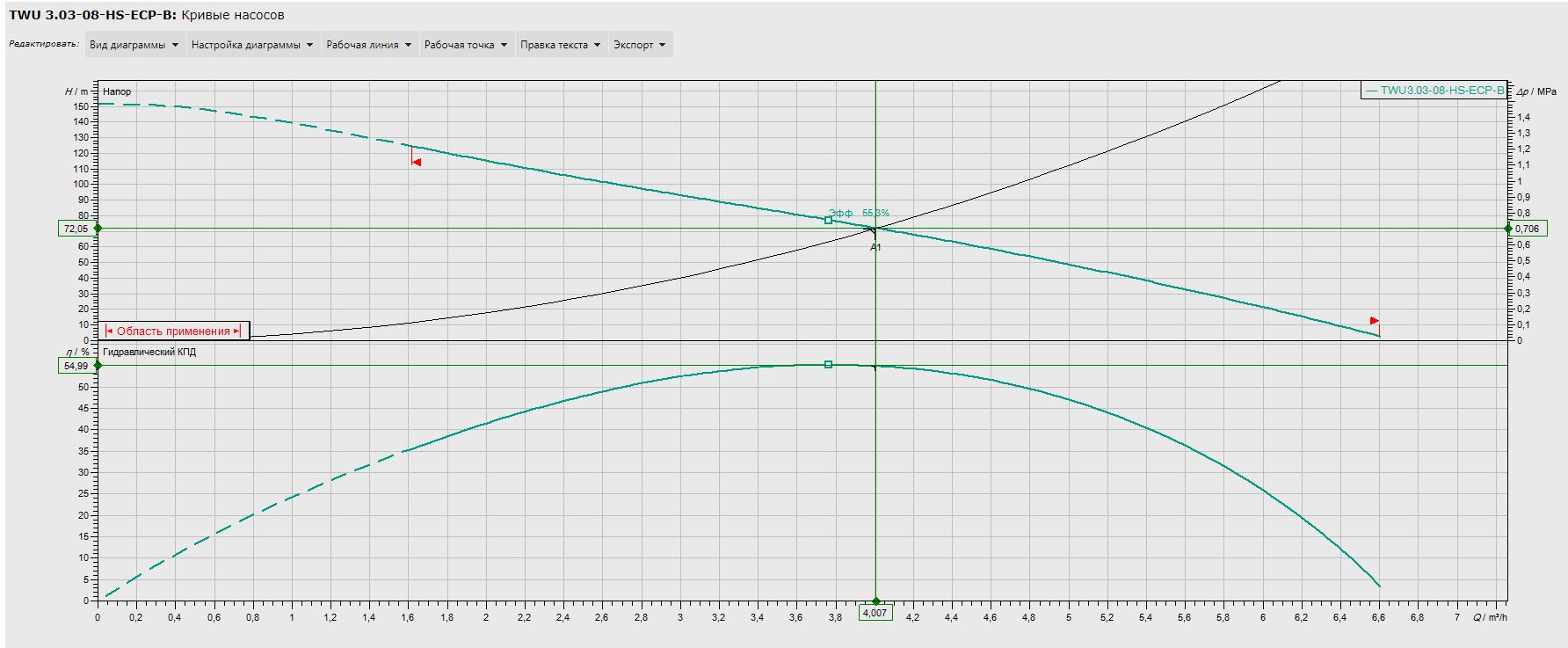The height and width of the screenshot is (648, 1568).
Task: Click the Эфф. 55,3% efficiency label
Action: coord(859,213)
